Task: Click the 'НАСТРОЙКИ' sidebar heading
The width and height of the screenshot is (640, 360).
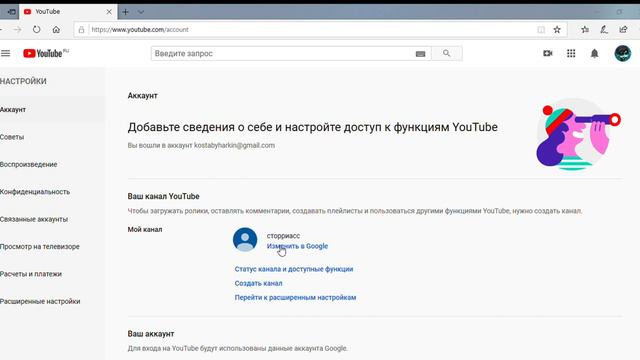Action: 23,81
